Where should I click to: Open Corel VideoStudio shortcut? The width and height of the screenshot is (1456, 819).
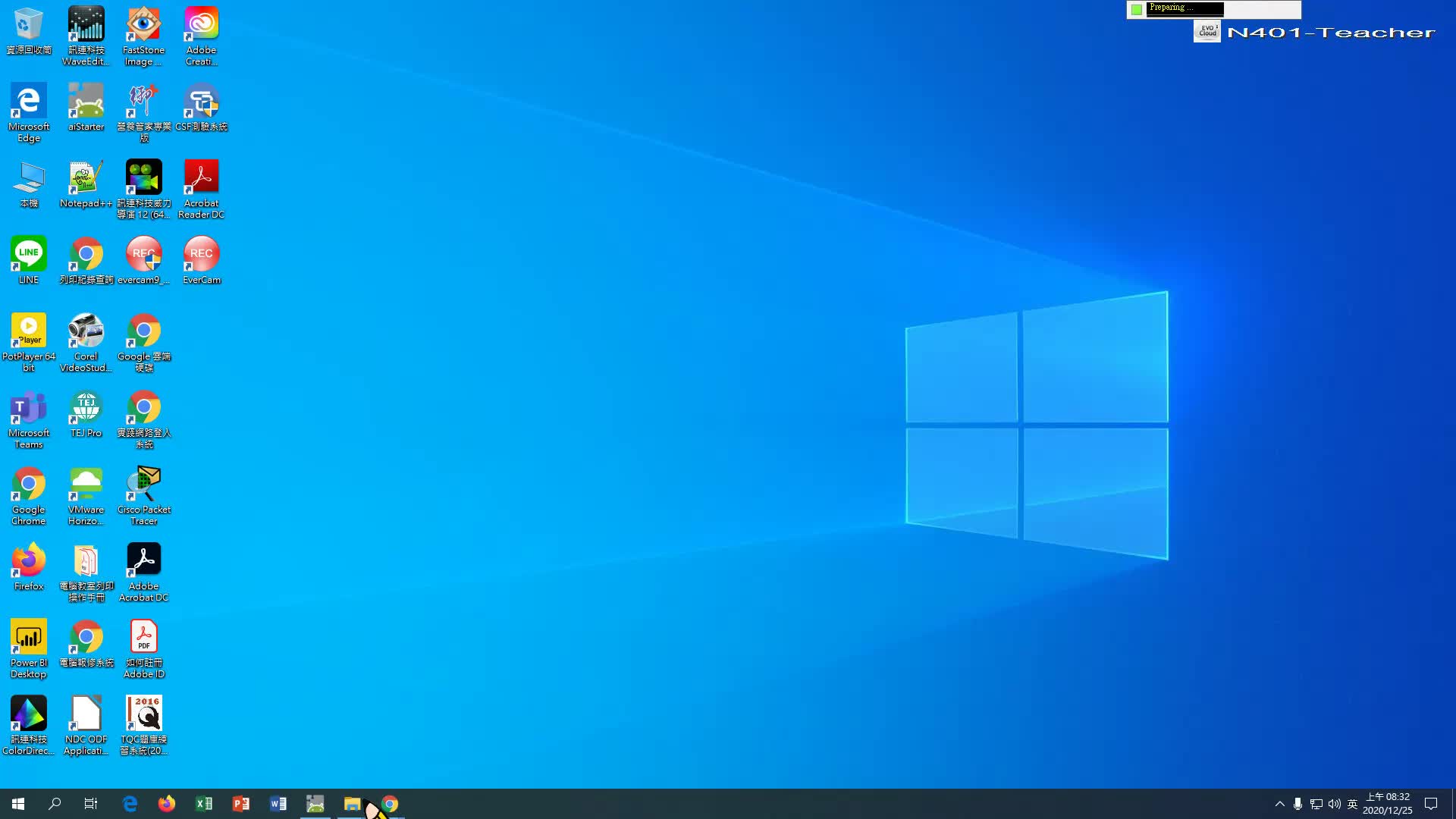(86, 343)
